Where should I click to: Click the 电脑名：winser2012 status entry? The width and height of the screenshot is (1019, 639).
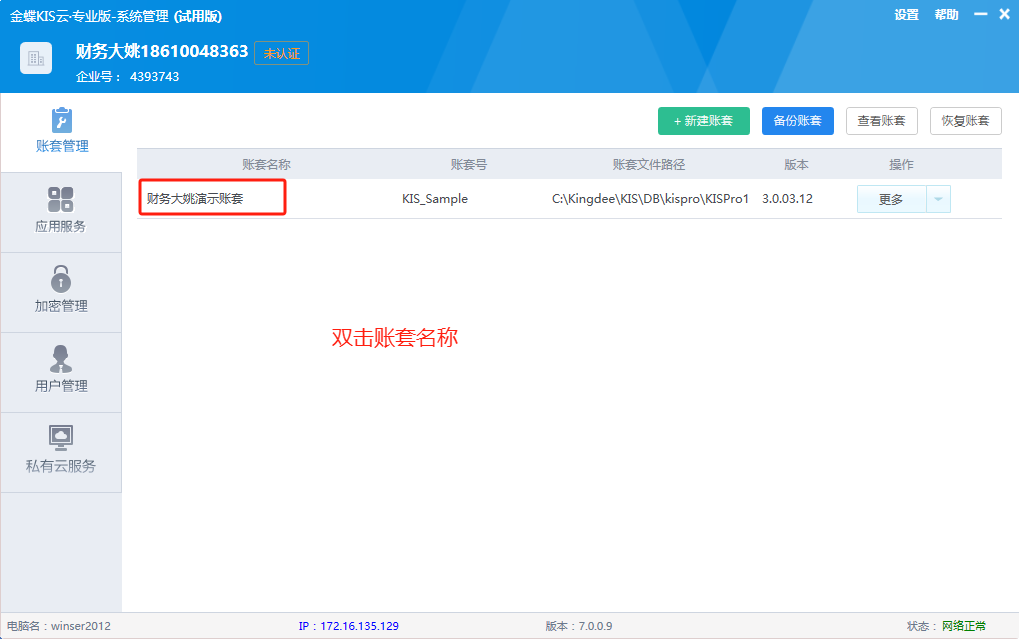59,626
